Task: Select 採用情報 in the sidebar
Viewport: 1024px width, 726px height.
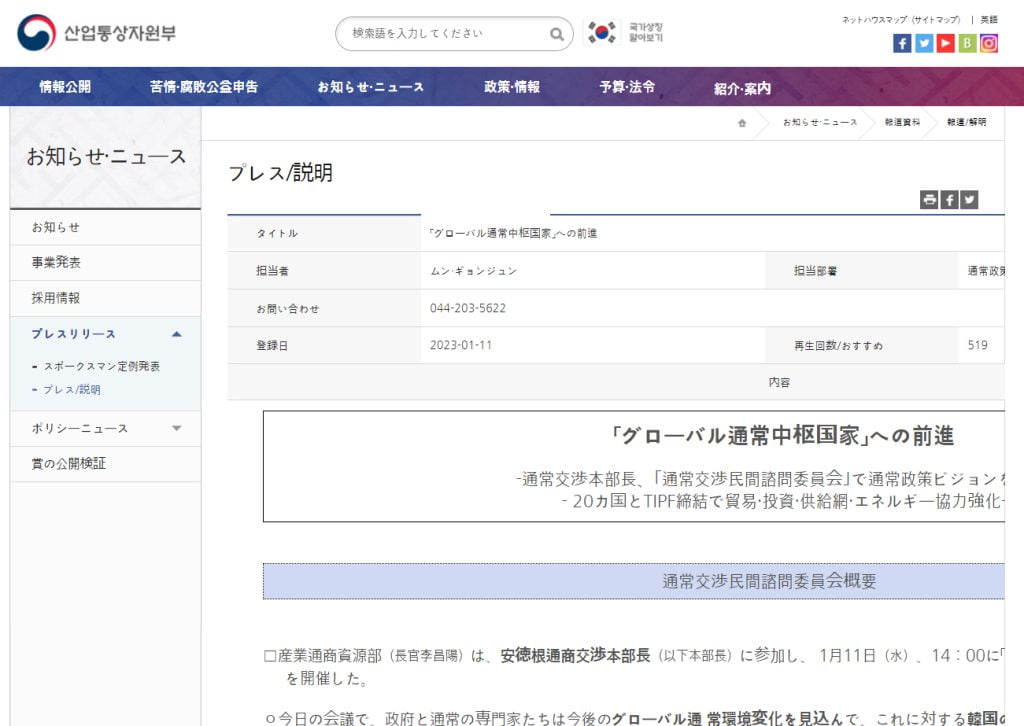Action: click(x=56, y=298)
